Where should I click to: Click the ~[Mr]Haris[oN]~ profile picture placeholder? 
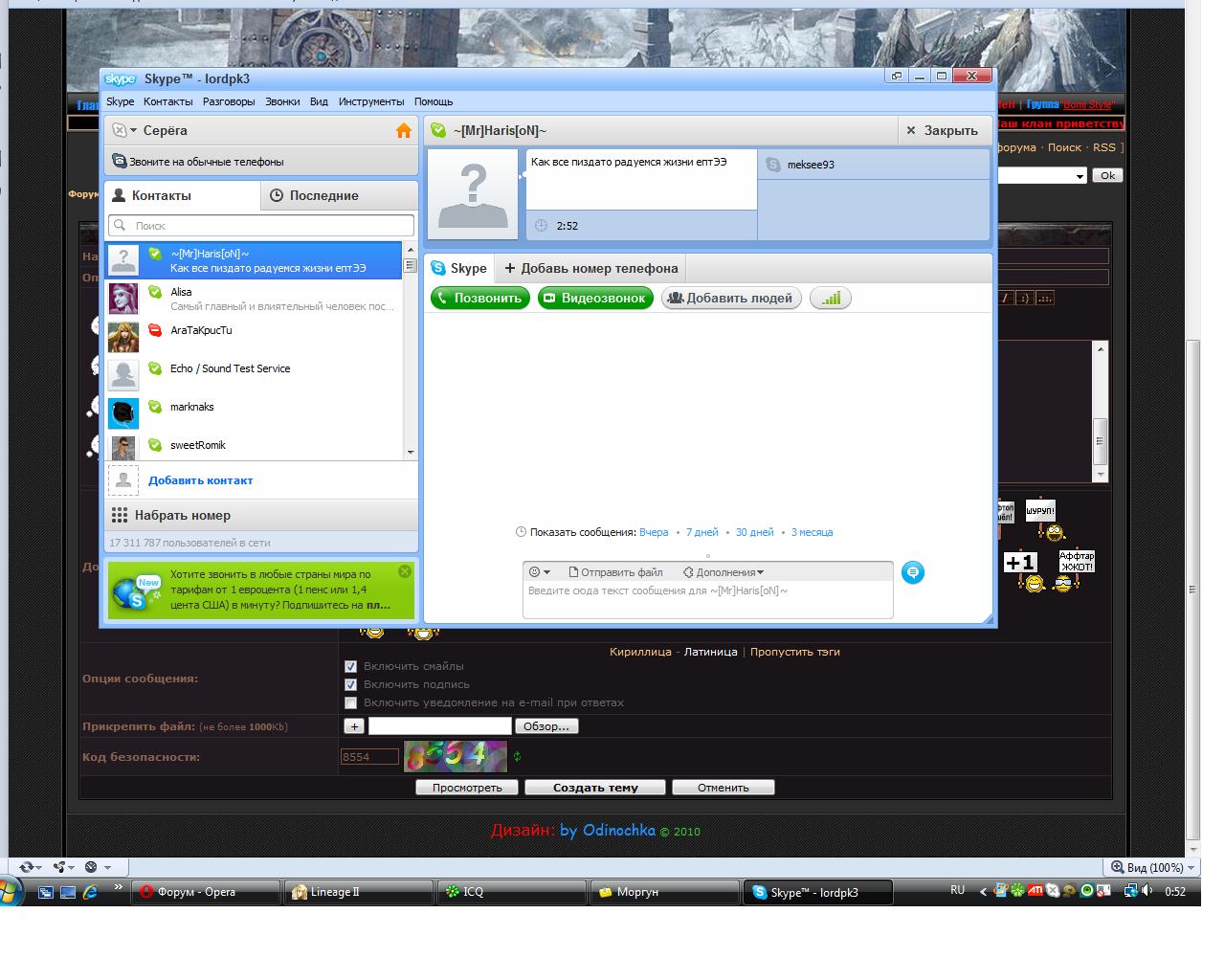pyautogui.click(x=474, y=194)
